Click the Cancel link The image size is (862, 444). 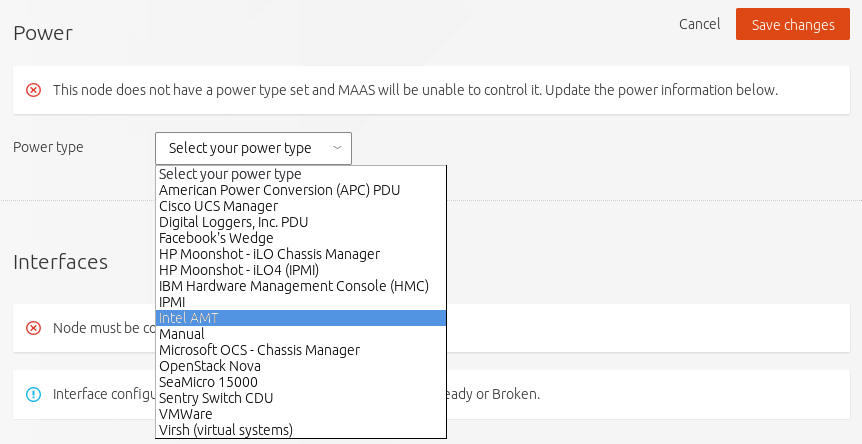tap(699, 24)
